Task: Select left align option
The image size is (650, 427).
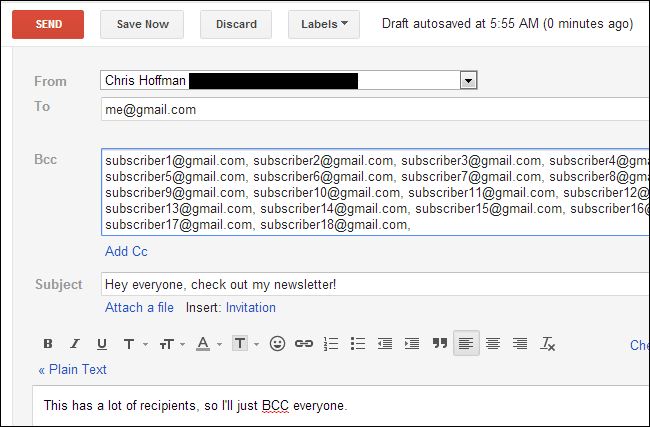Action: (x=465, y=344)
